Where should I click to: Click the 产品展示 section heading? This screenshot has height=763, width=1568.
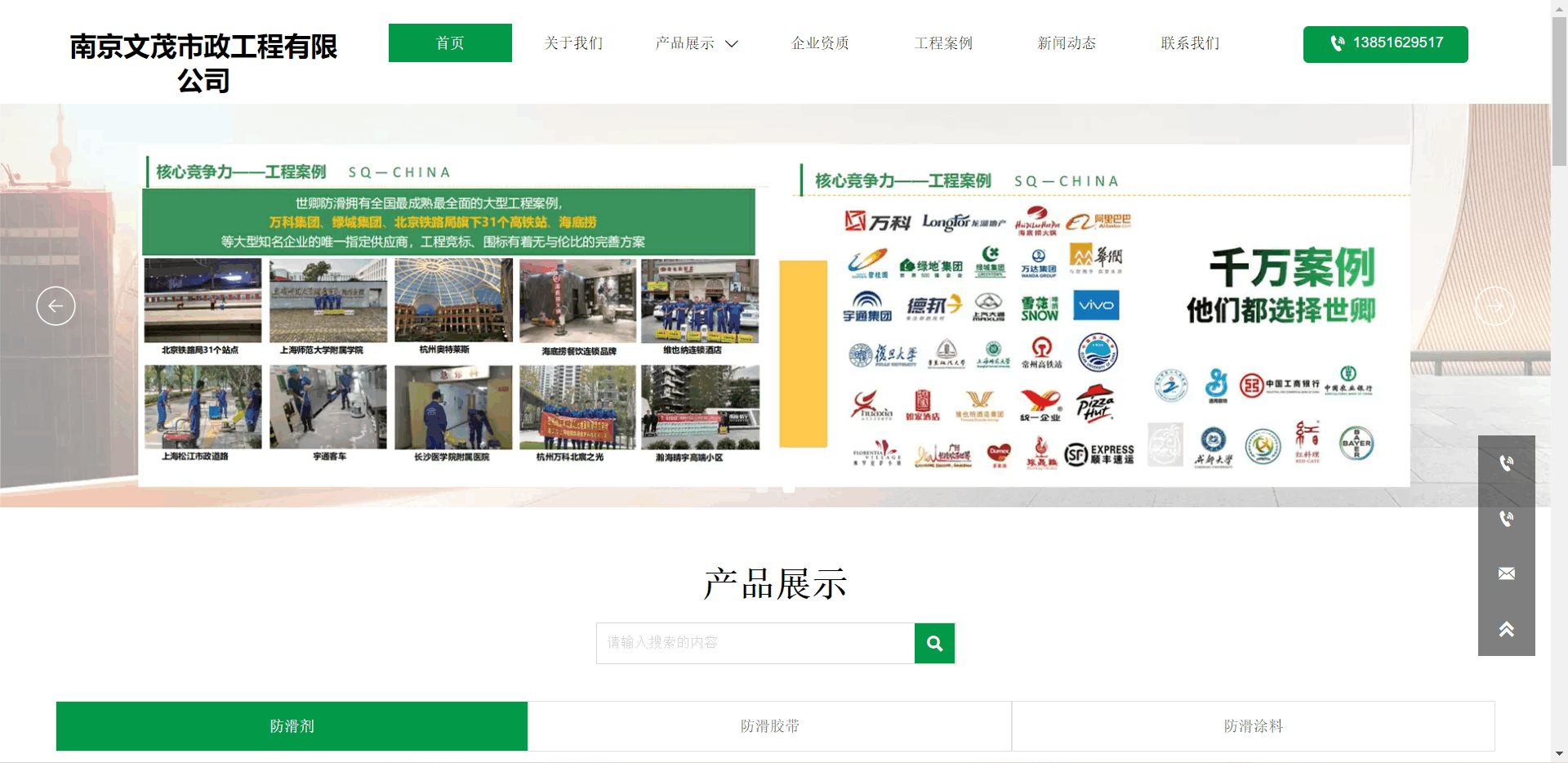[x=775, y=584]
